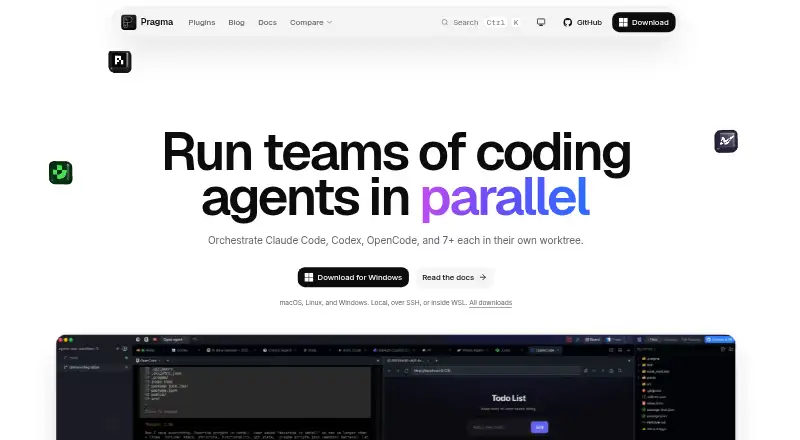The image size is (800, 440).
Task: Open the Pragma logo home link
Action: coord(147,22)
